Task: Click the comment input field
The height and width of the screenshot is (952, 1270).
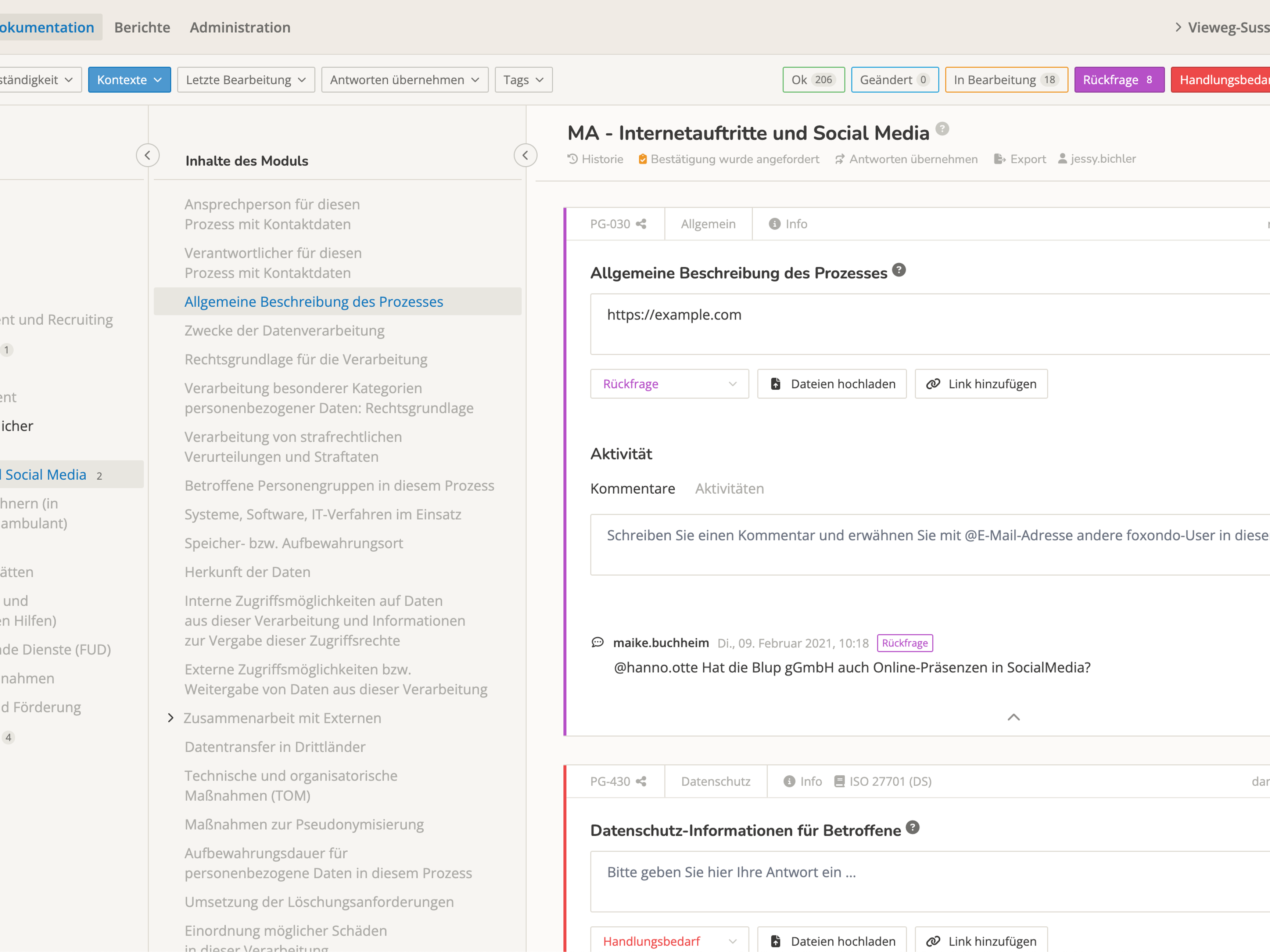Action: click(x=930, y=545)
